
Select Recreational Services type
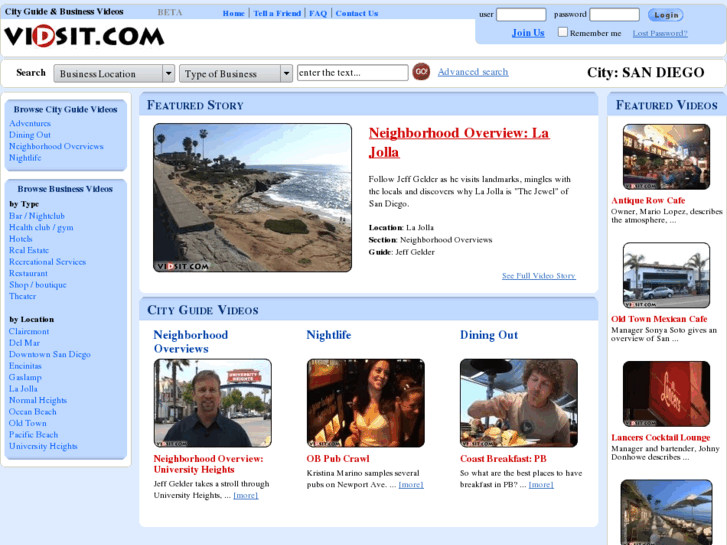47,262
